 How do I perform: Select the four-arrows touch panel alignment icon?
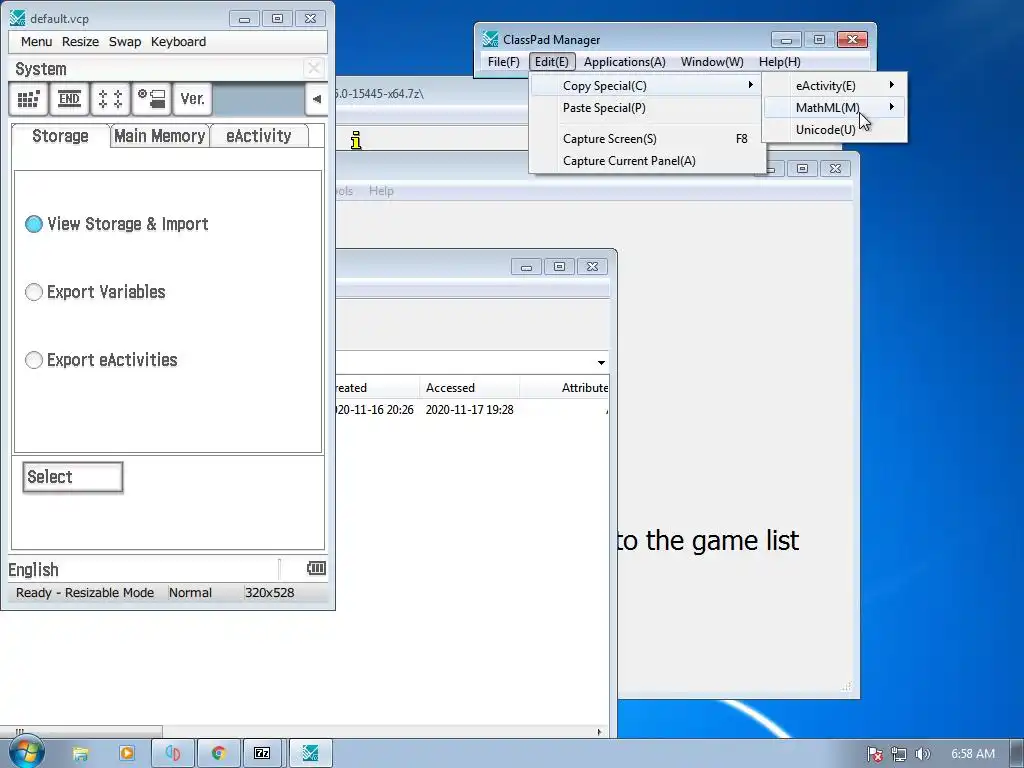click(110, 99)
